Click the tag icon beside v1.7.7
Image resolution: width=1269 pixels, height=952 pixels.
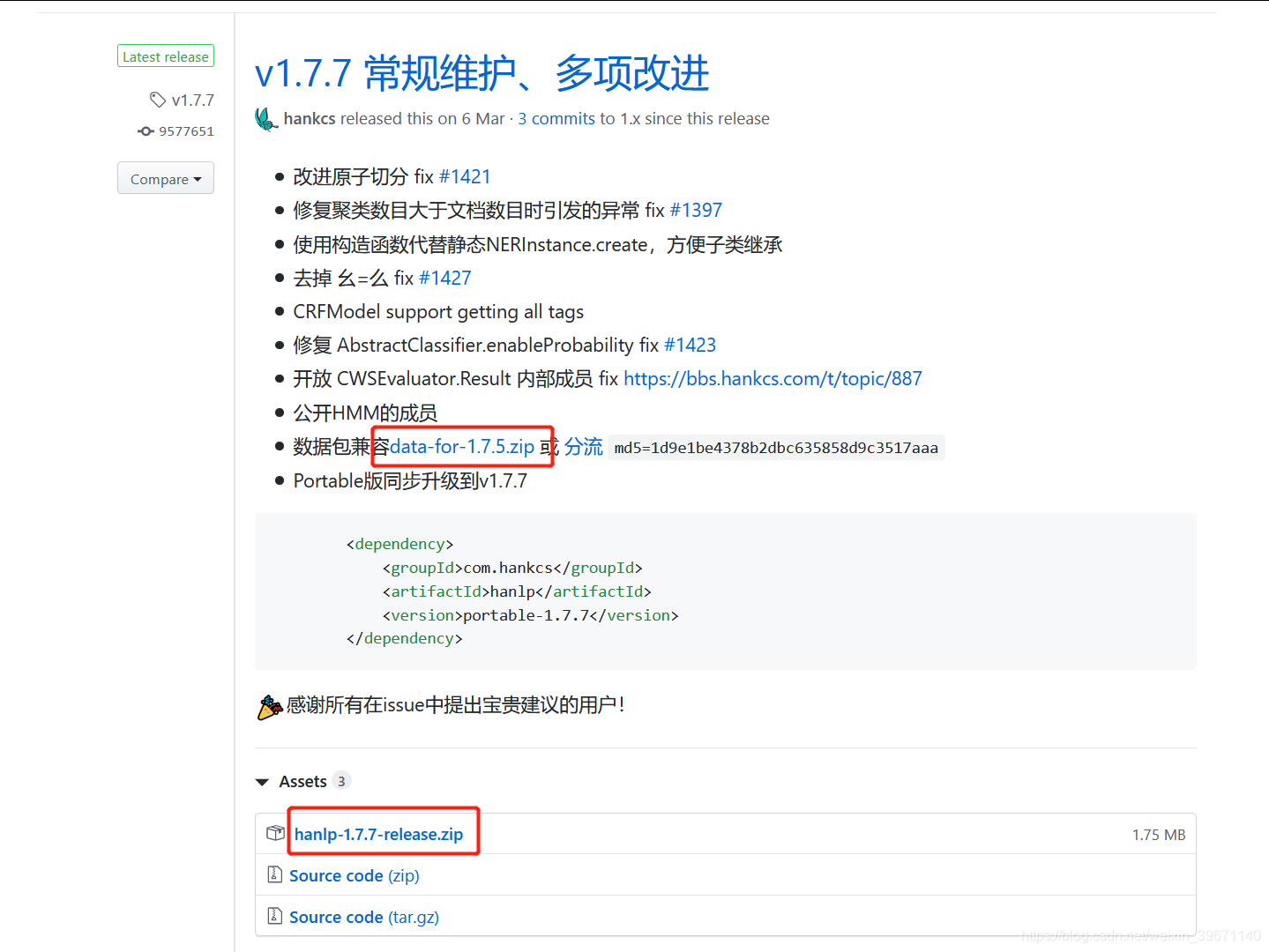point(158,100)
